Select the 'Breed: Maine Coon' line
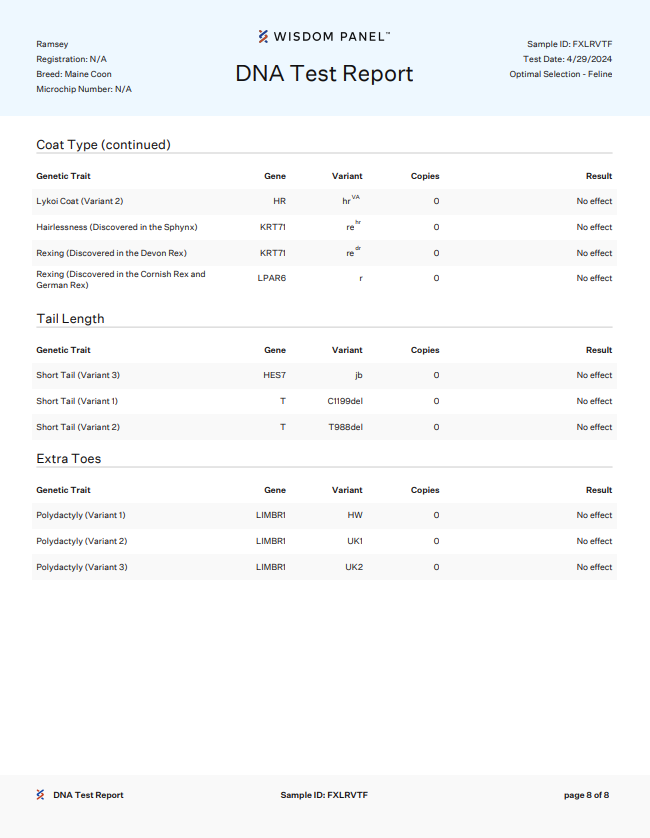The width and height of the screenshot is (650, 838). pyautogui.click(x=74, y=74)
